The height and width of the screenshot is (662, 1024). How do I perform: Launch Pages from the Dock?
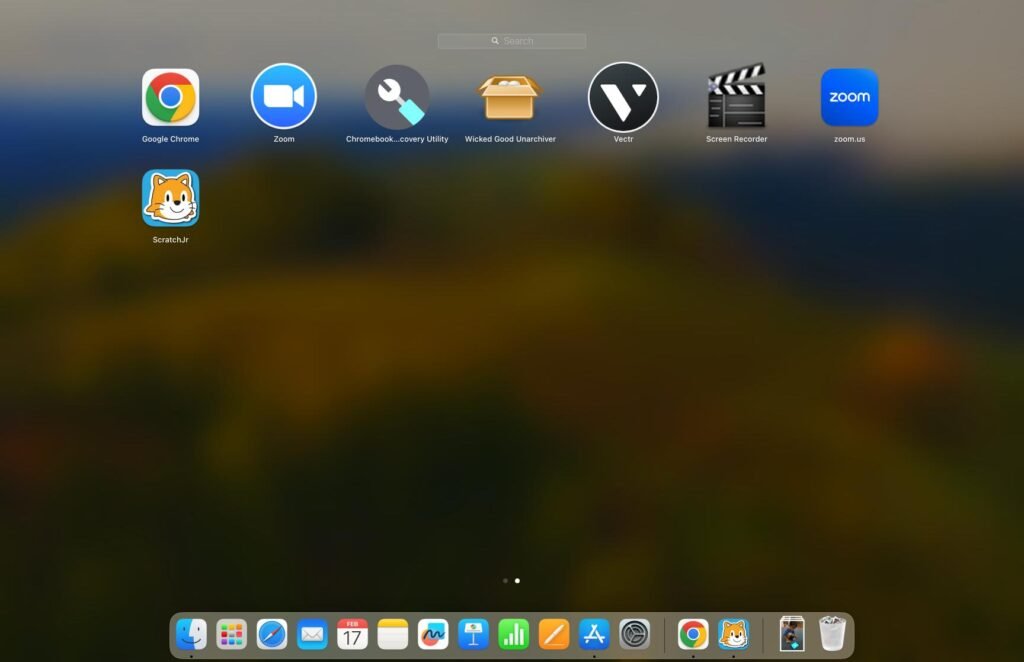(x=554, y=634)
